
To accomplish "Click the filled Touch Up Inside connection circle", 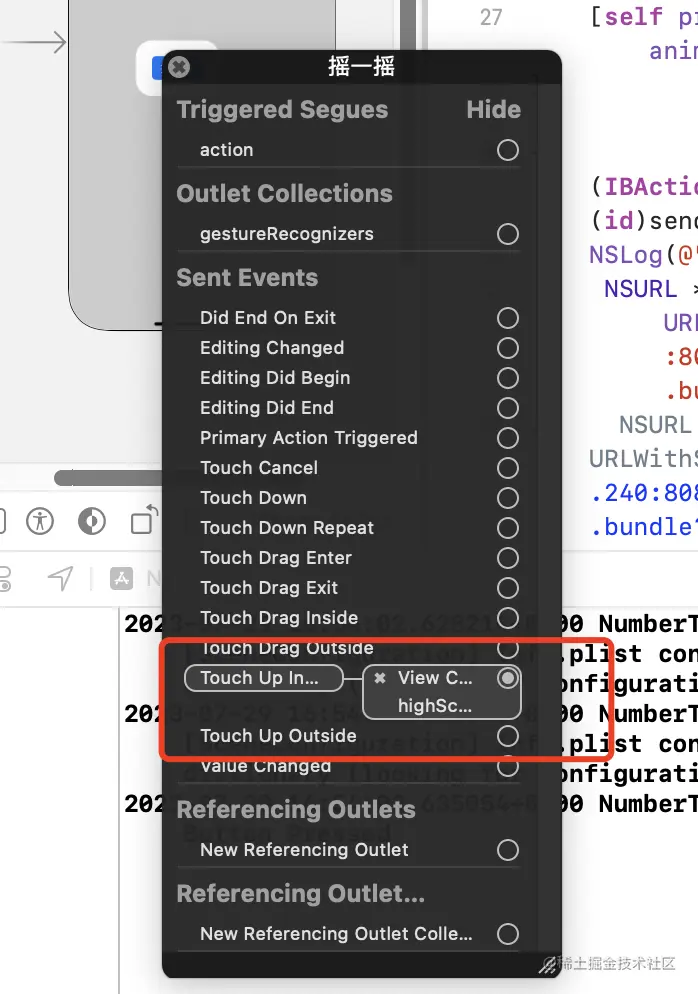I will [x=508, y=678].
